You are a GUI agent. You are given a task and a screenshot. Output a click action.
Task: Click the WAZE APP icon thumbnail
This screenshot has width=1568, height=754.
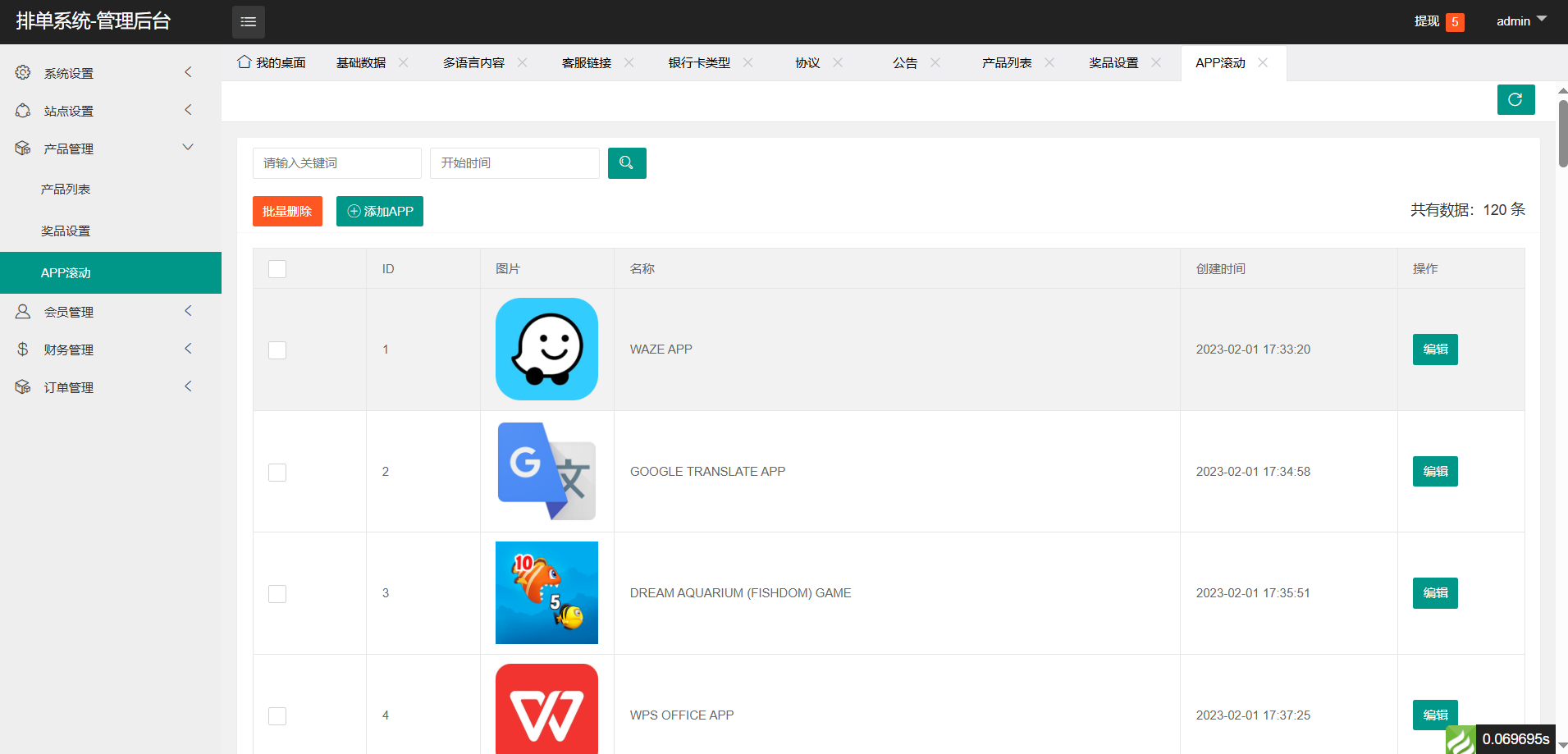pyautogui.click(x=546, y=350)
